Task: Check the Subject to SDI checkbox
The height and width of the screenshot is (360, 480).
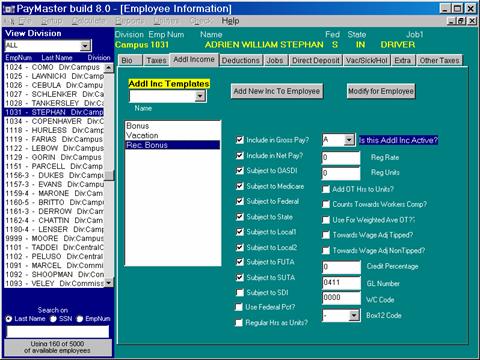Action: point(239,293)
